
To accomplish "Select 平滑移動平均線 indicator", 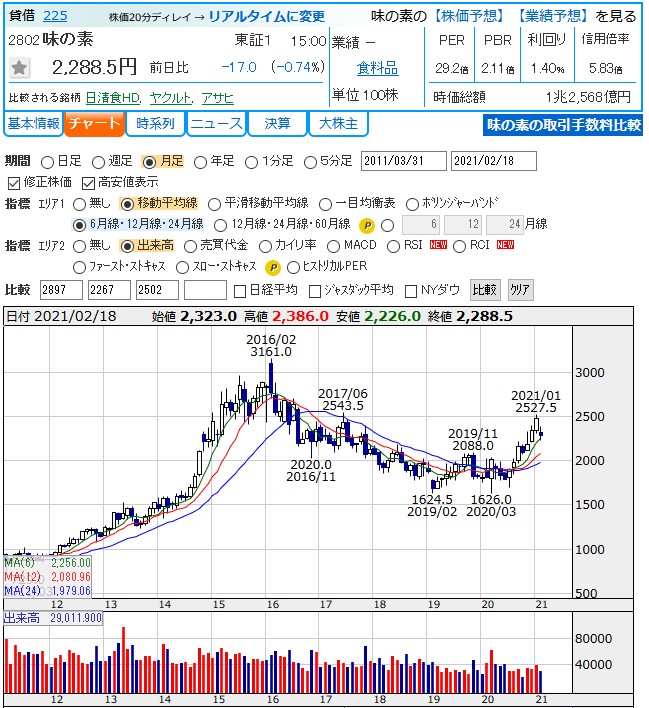I will [x=214, y=204].
